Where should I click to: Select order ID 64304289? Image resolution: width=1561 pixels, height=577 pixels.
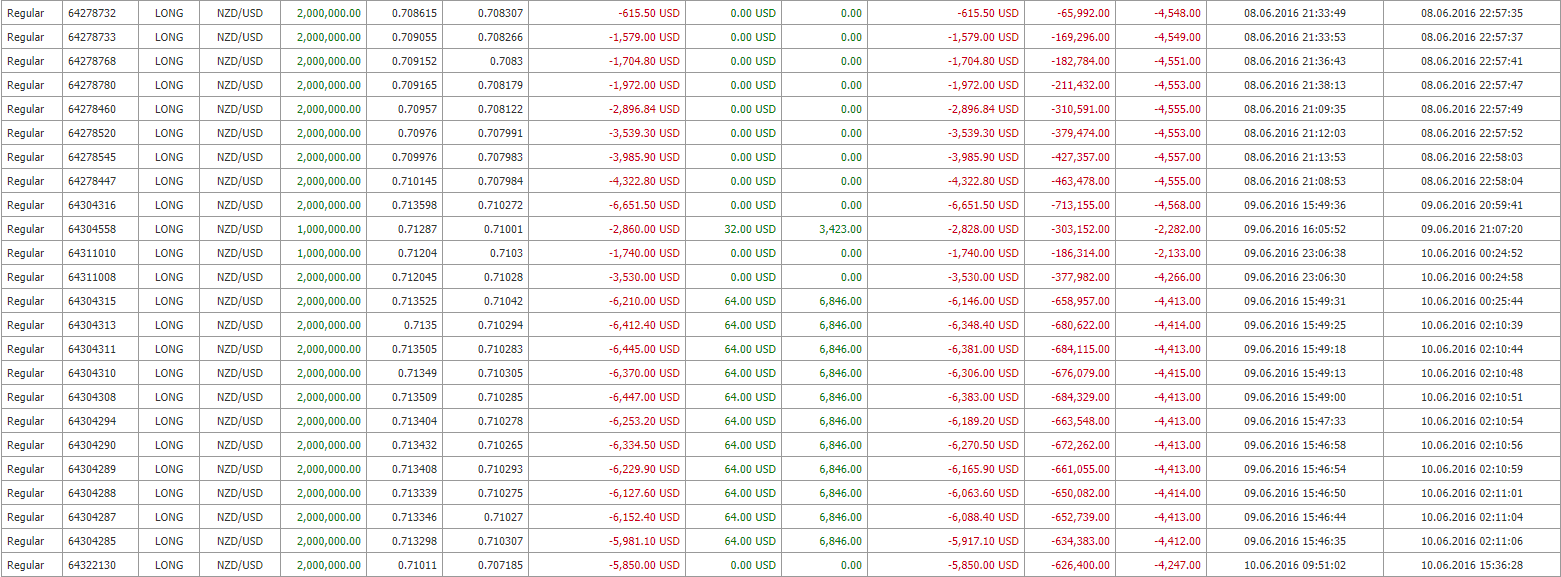click(92, 469)
